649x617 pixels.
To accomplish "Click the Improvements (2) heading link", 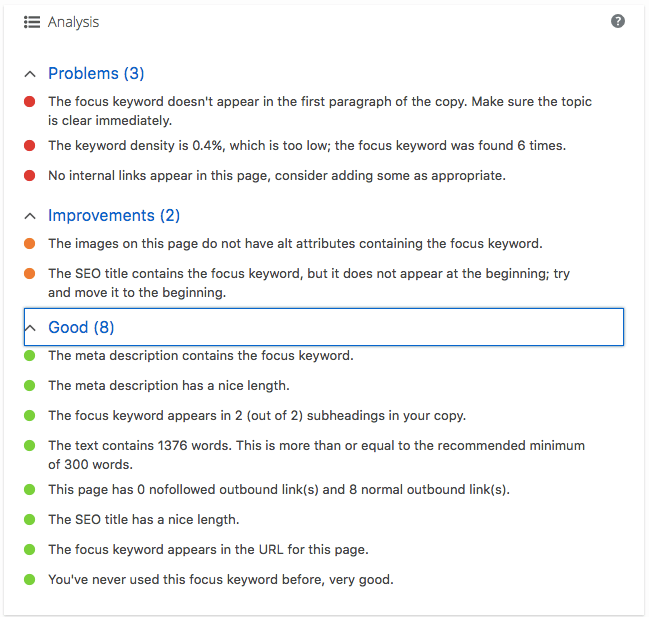I will pos(114,216).
